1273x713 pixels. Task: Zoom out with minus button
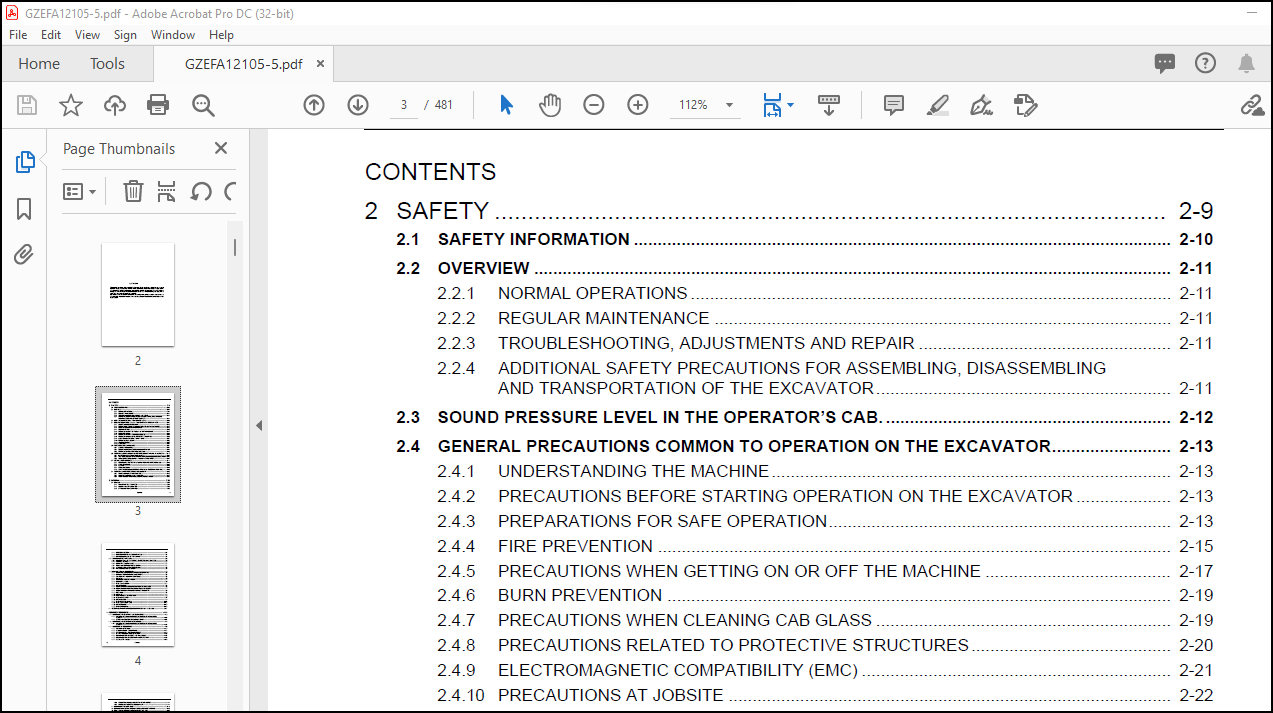coord(594,105)
